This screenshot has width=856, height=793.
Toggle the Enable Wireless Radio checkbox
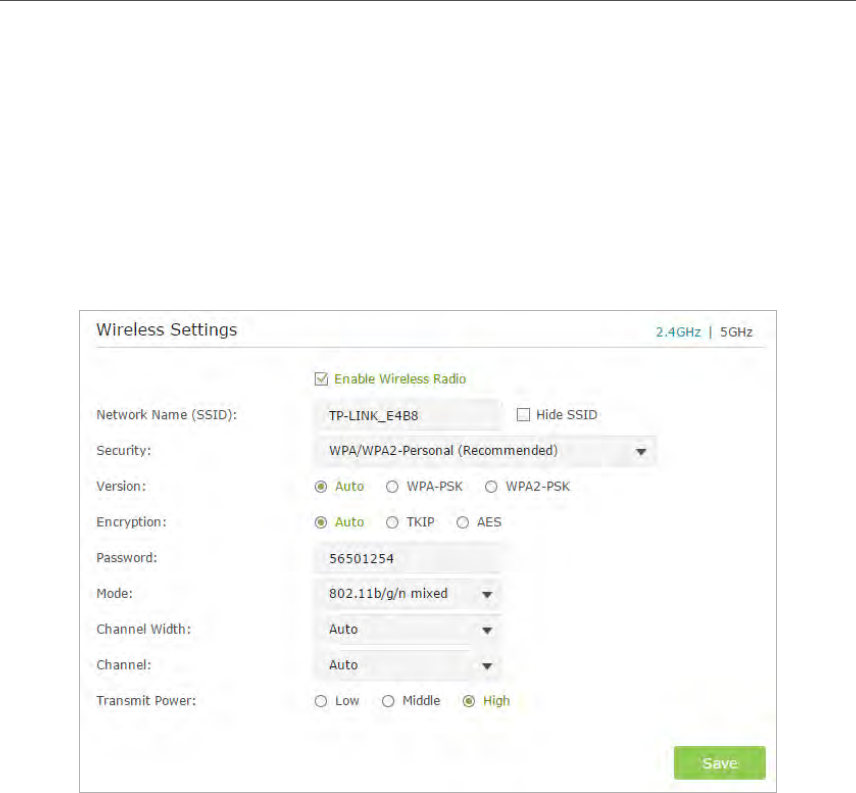[x=321, y=379]
